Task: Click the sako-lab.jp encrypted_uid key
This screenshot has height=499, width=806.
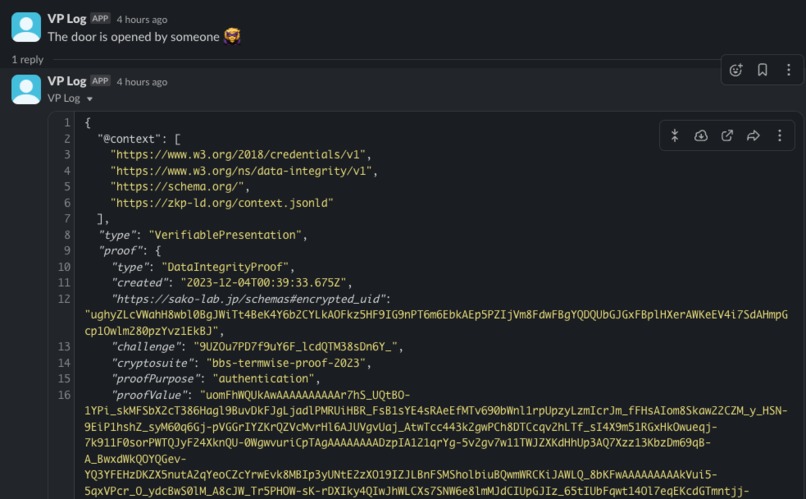Action: tap(250, 299)
